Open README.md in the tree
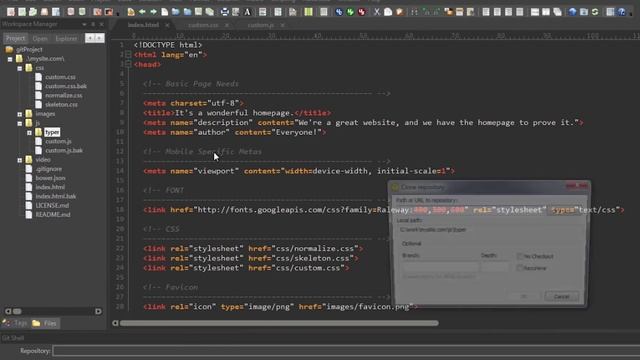Image resolution: width=640 pixels, height=360 pixels. pos(53,214)
